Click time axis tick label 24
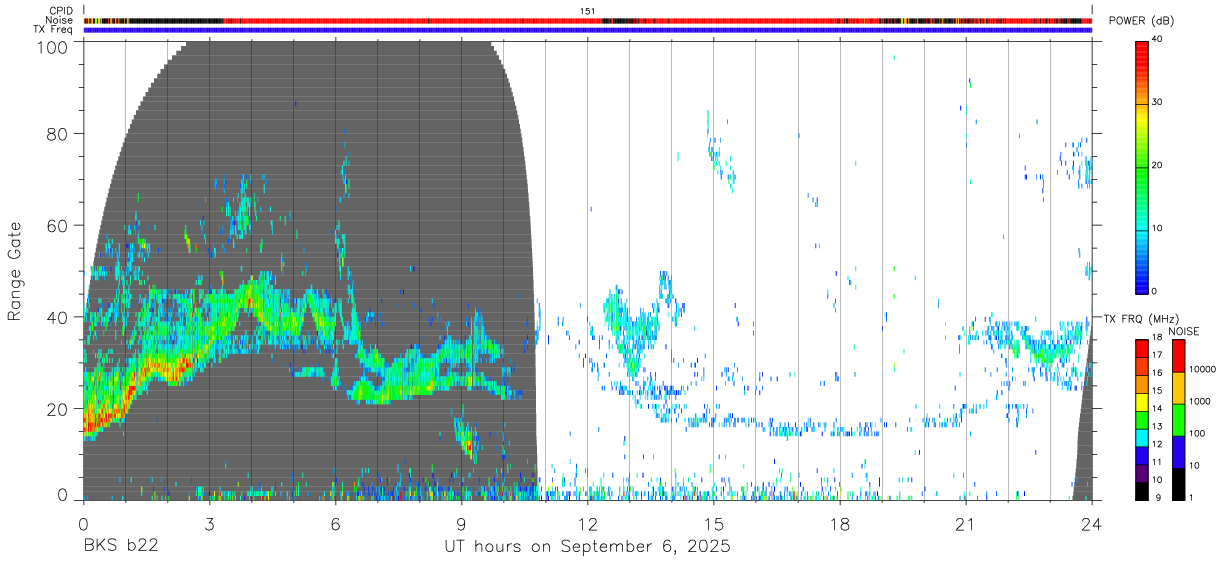 coord(1092,524)
